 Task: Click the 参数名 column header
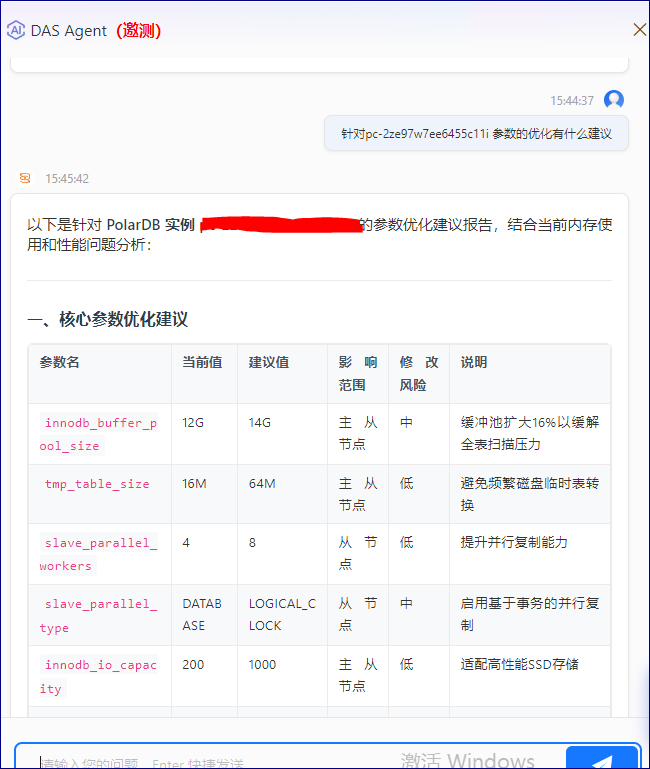(59, 362)
